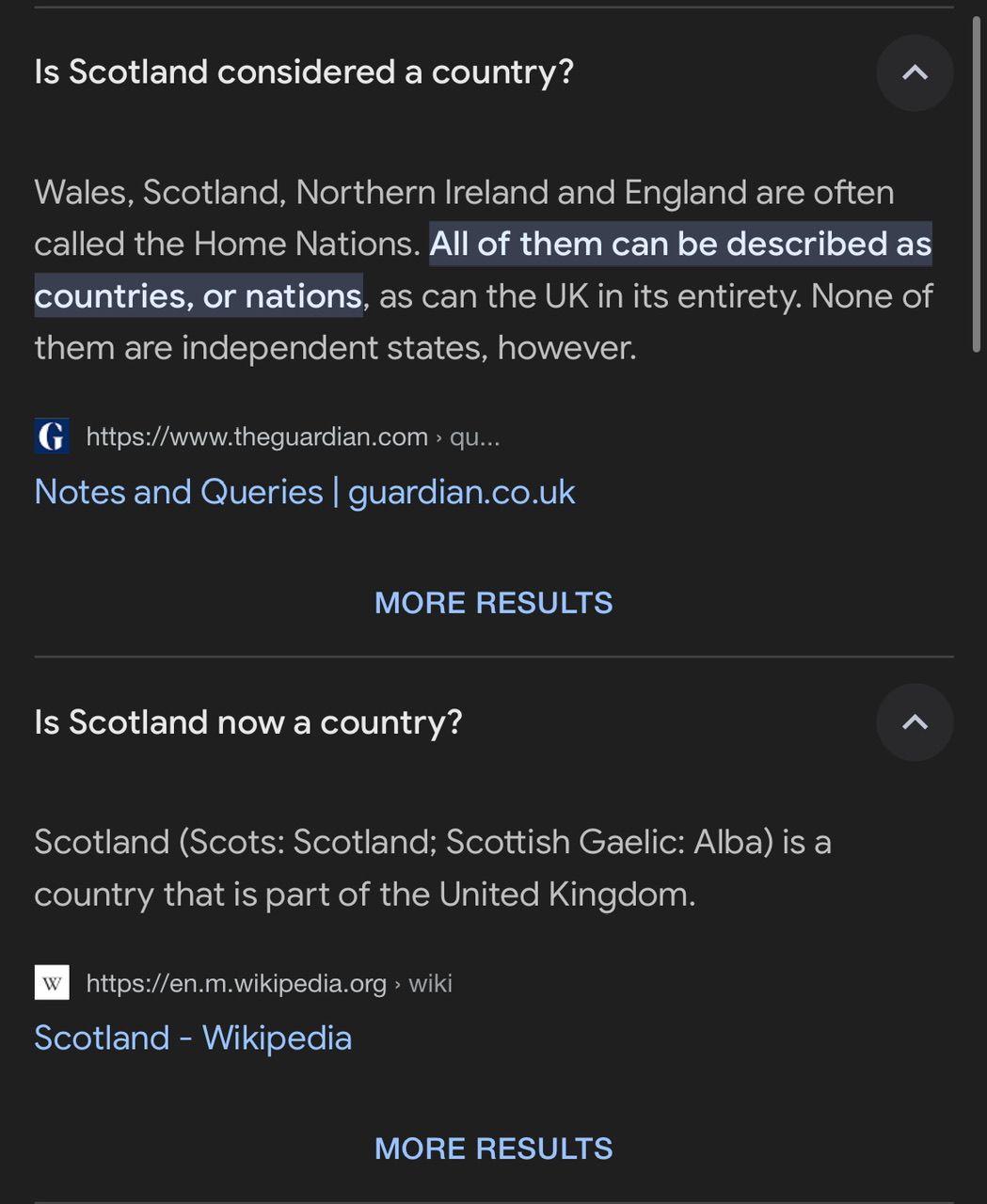Collapse the 'Is Scotland now a country?' chevron
Viewport: 987px width, 1204px height.
[x=914, y=722]
